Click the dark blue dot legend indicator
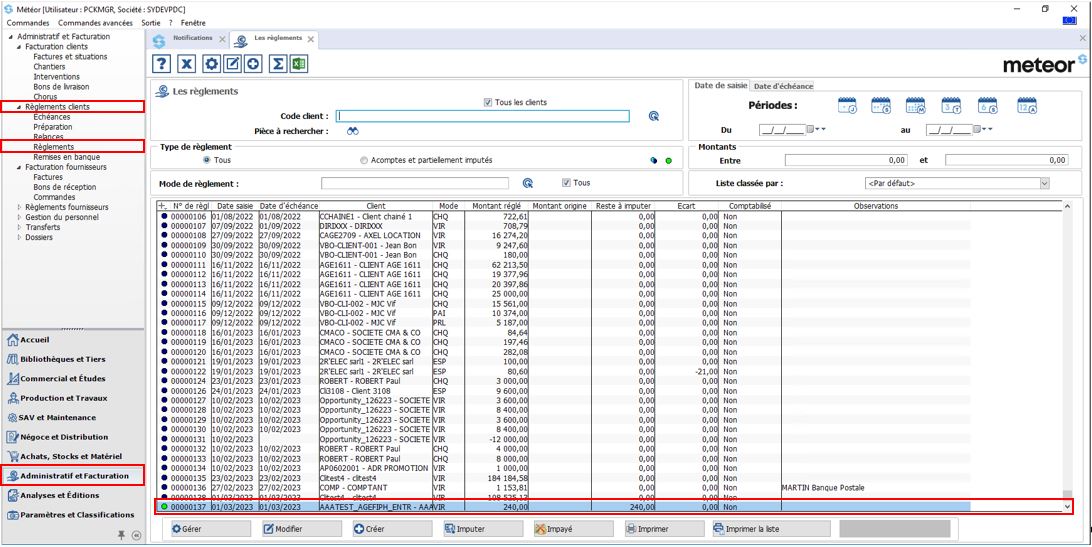This screenshot has height=547, width=1092. [654, 161]
